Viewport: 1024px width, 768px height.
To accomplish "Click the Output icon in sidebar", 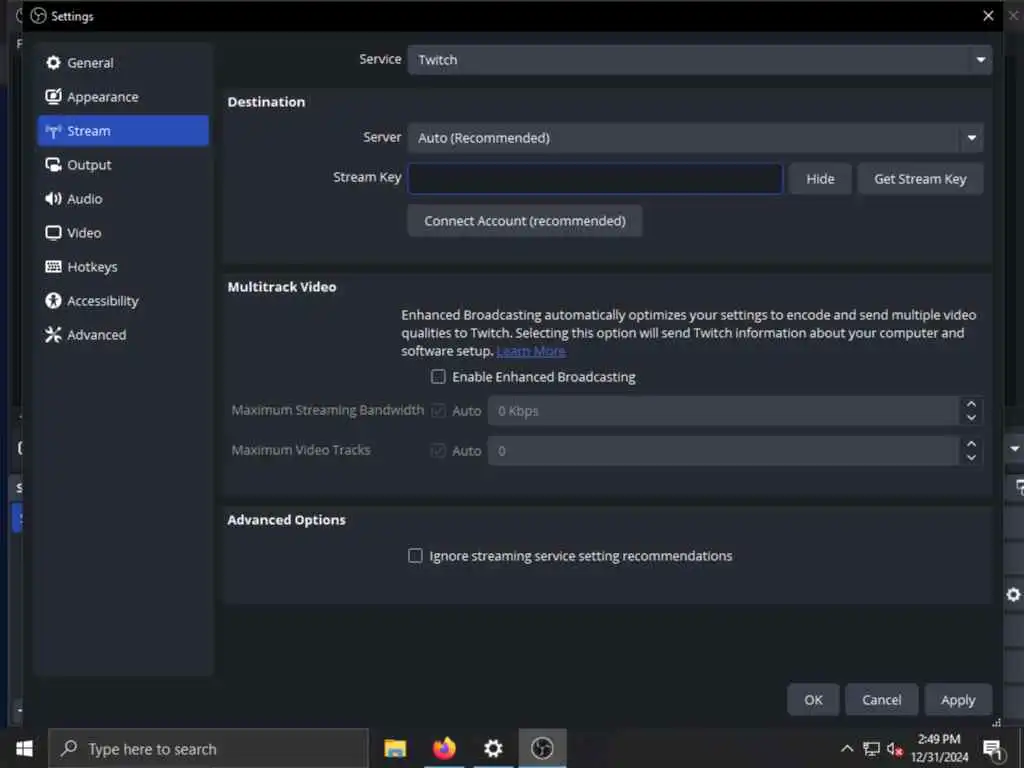I will coord(53,165).
